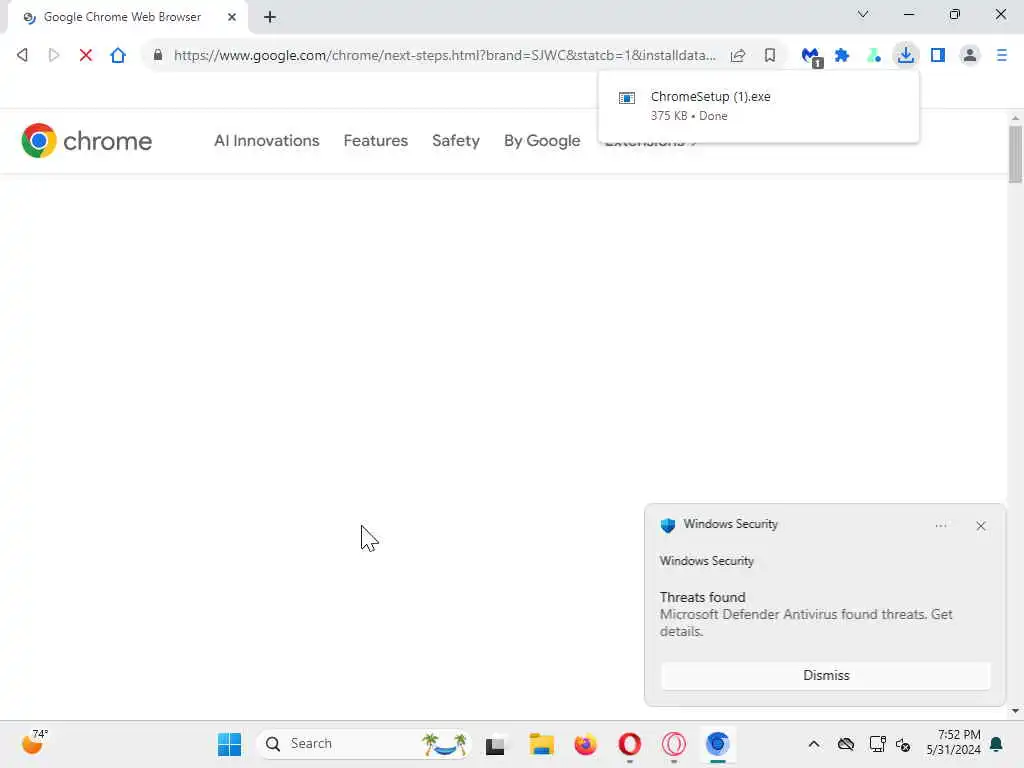This screenshot has height=768, width=1024.
Task: Show hidden system tray icons
Action: [814, 744]
